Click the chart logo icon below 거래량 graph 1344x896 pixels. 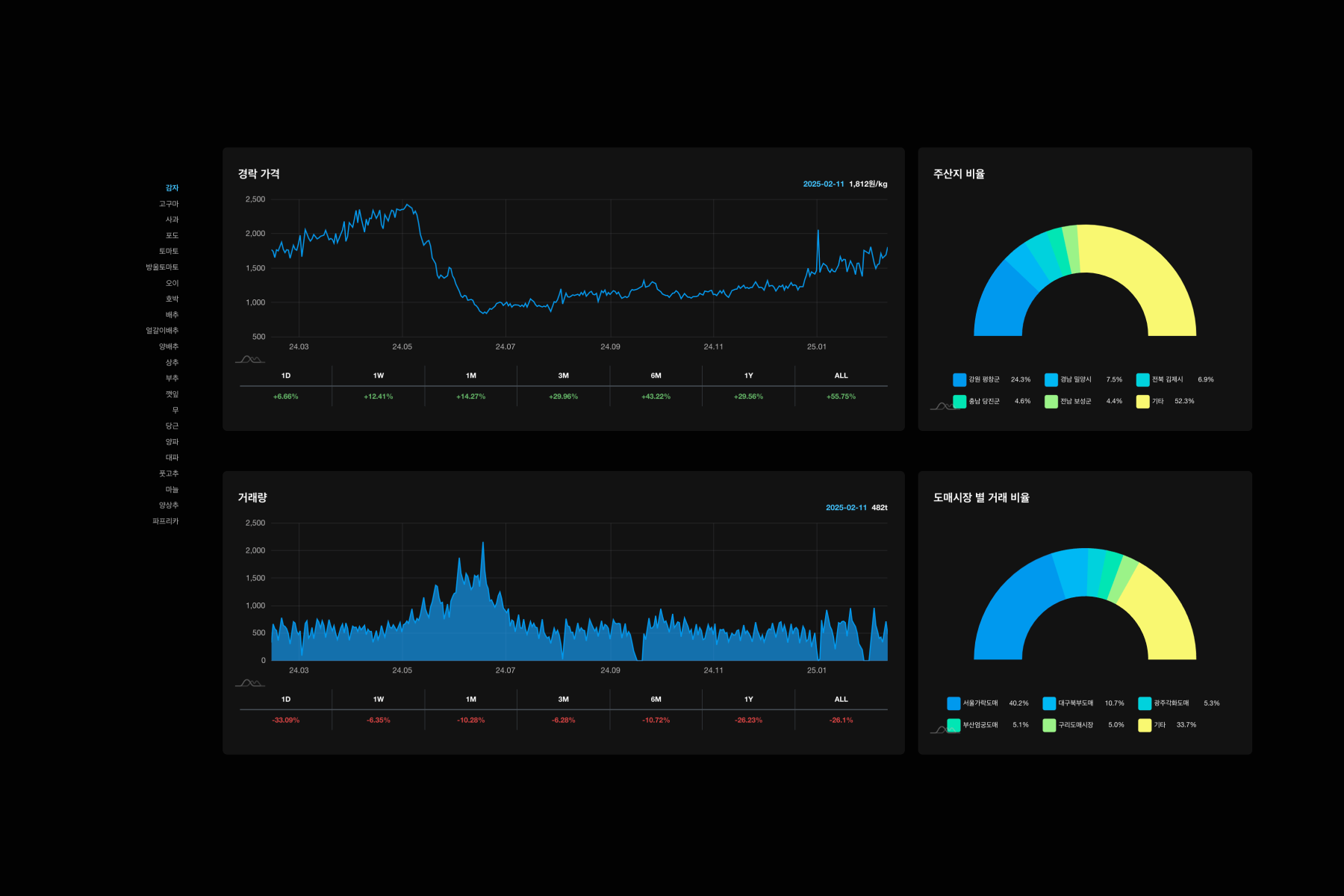(249, 683)
